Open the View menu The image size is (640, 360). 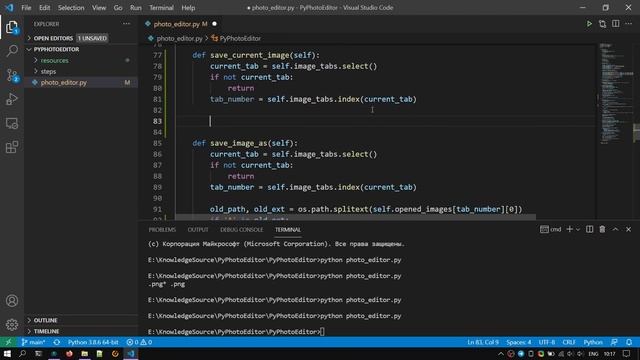(99, 8)
